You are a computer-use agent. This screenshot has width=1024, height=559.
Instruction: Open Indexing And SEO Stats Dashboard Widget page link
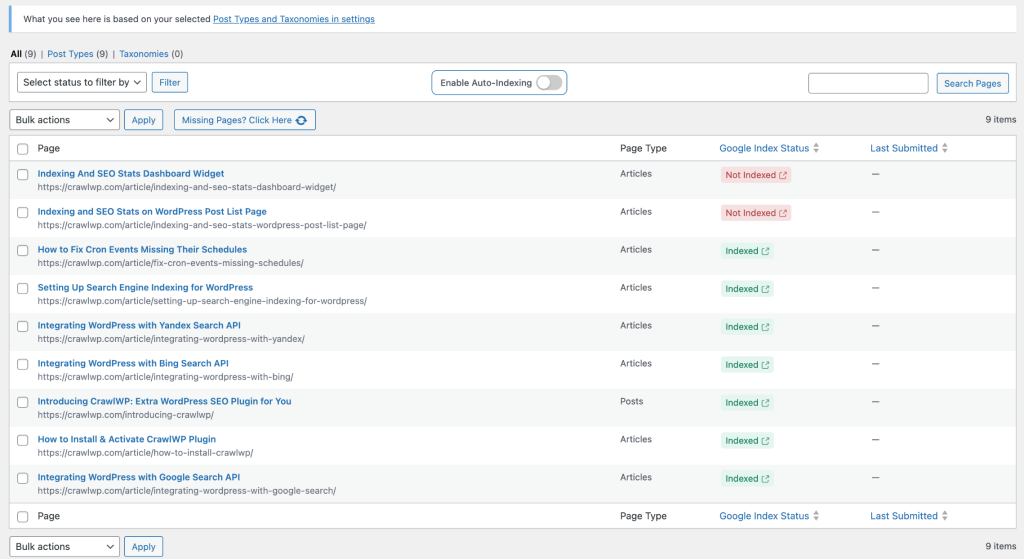click(x=131, y=174)
